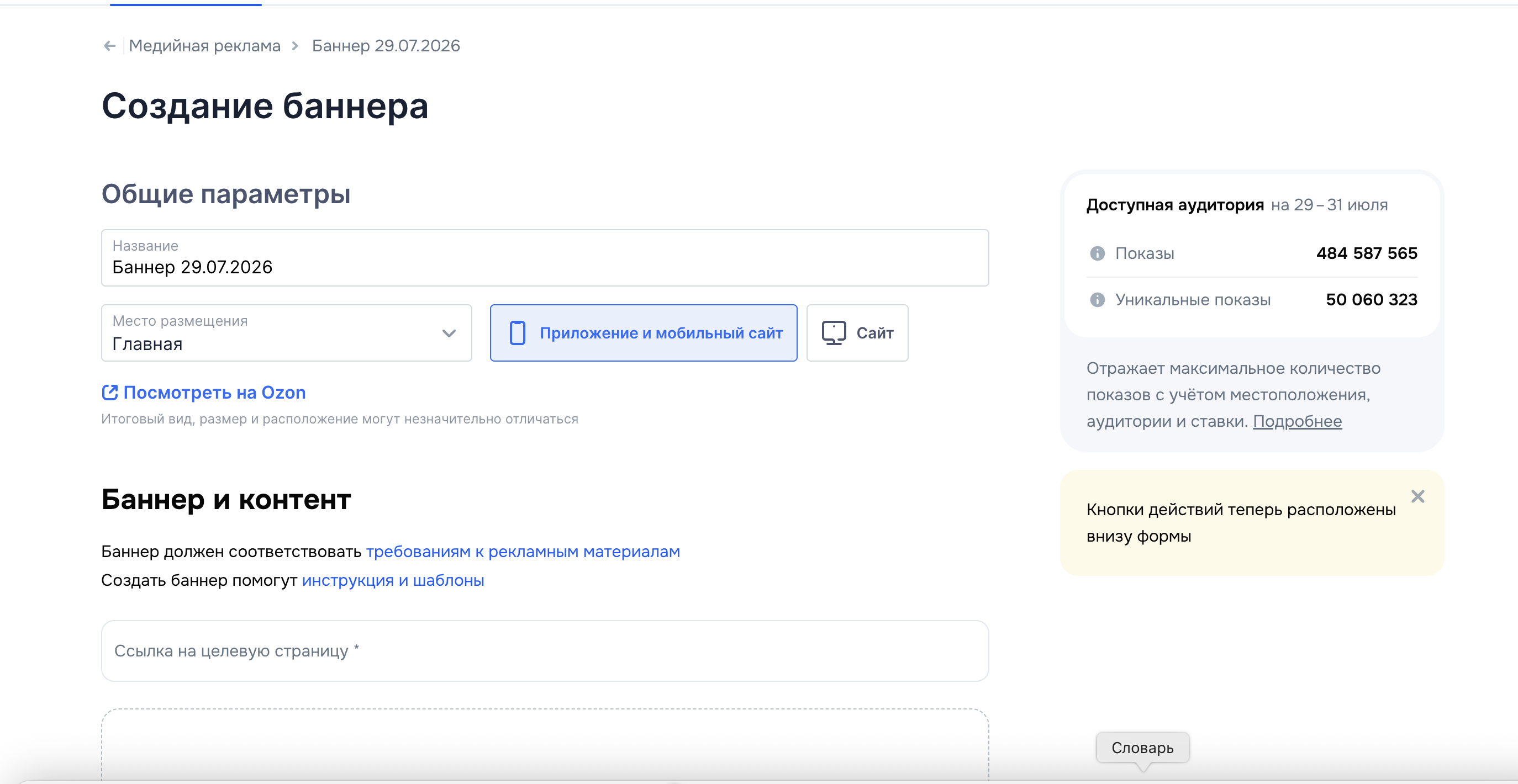Click info icon next to Уникальные показы
1518x784 pixels.
(1097, 300)
